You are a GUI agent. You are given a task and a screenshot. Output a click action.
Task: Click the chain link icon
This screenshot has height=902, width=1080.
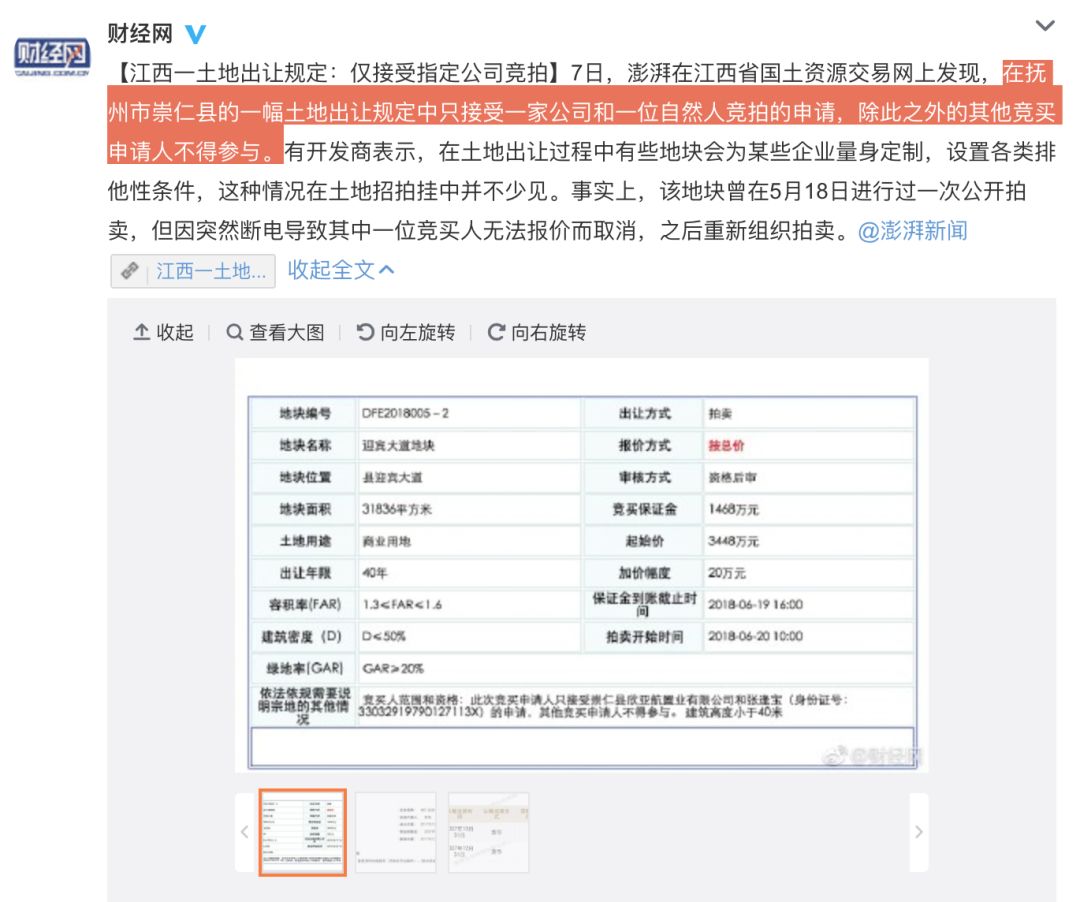[x=129, y=271]
